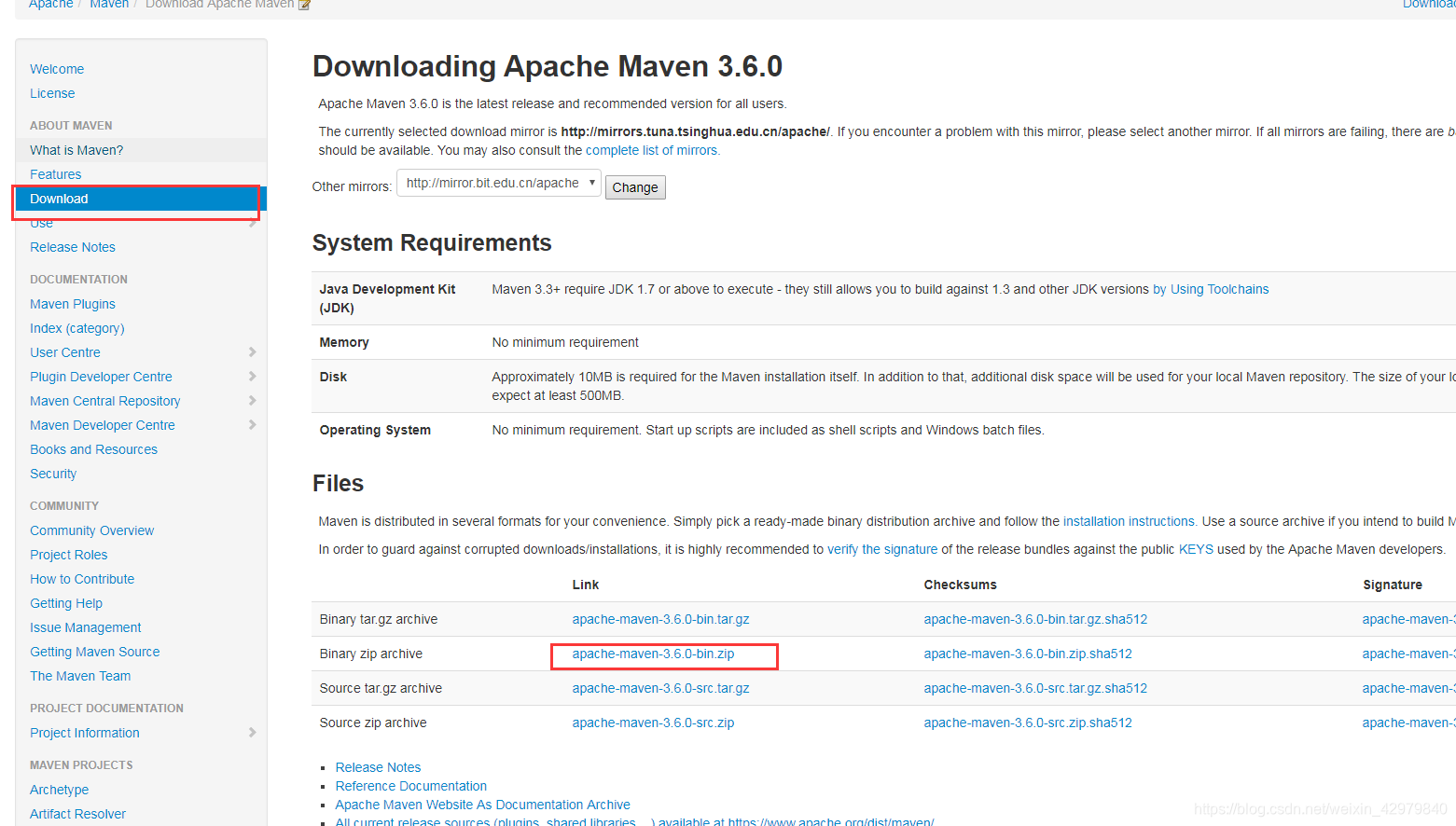Expand the Maven Developer Centre chevron
The image size is (1456, 826).
(x=253, y=425)
